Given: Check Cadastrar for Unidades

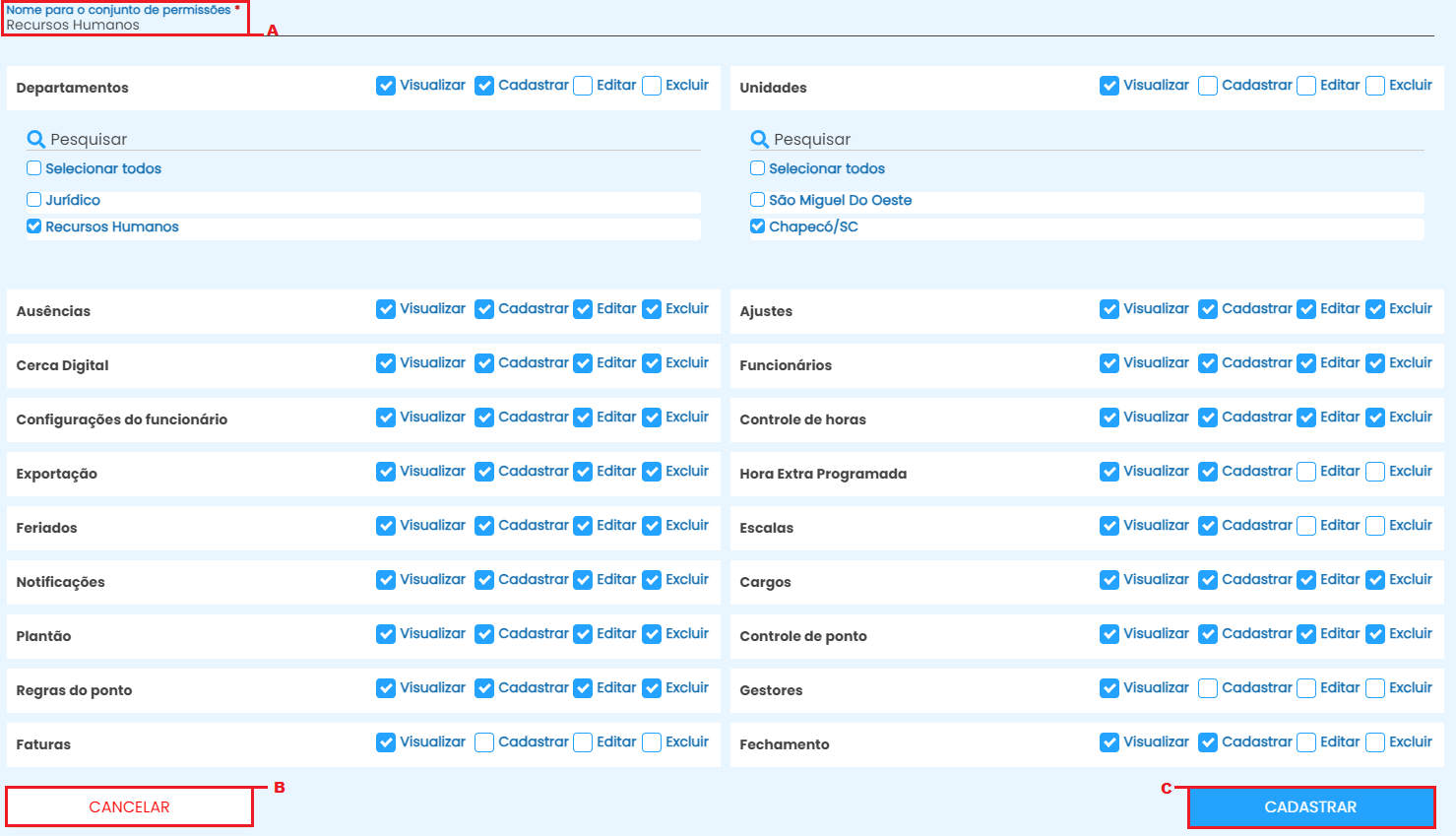Looking at the screenshot, I should coord(1208,86).
